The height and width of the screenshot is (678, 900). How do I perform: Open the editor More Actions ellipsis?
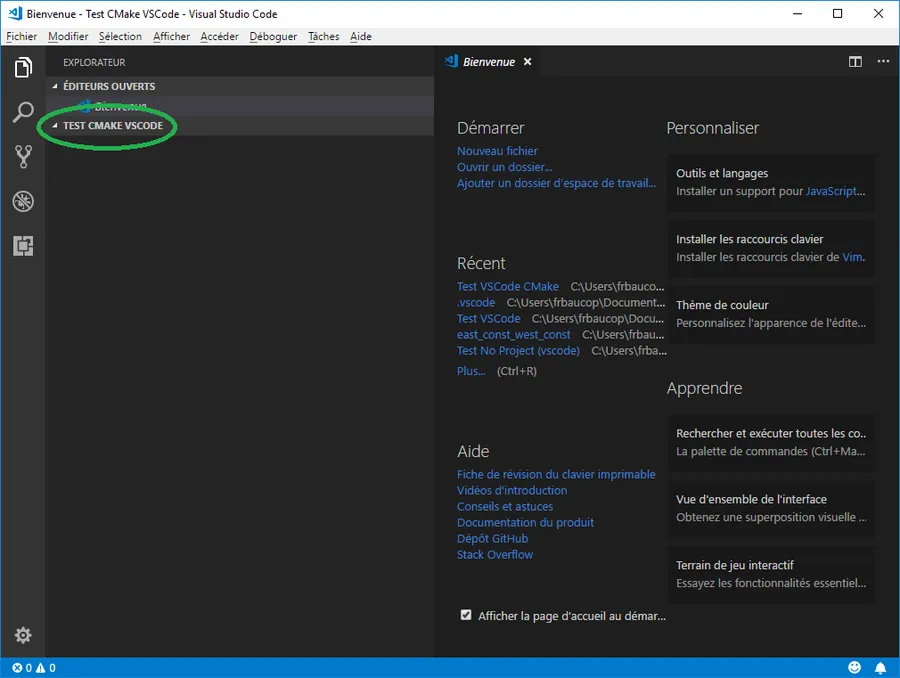[x=883, y=61]
